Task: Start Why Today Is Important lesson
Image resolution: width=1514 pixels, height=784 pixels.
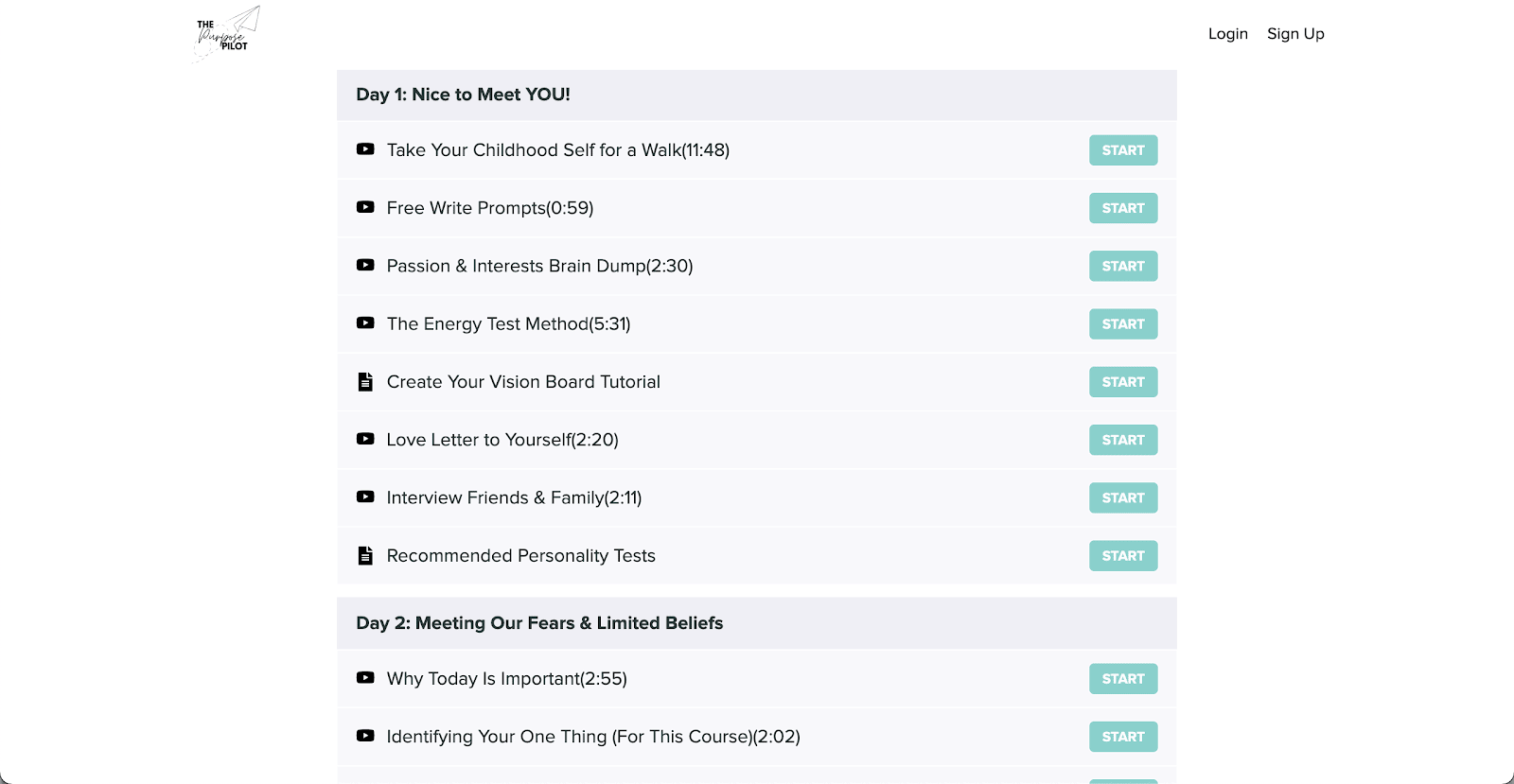Action: tap(1123, 679)
